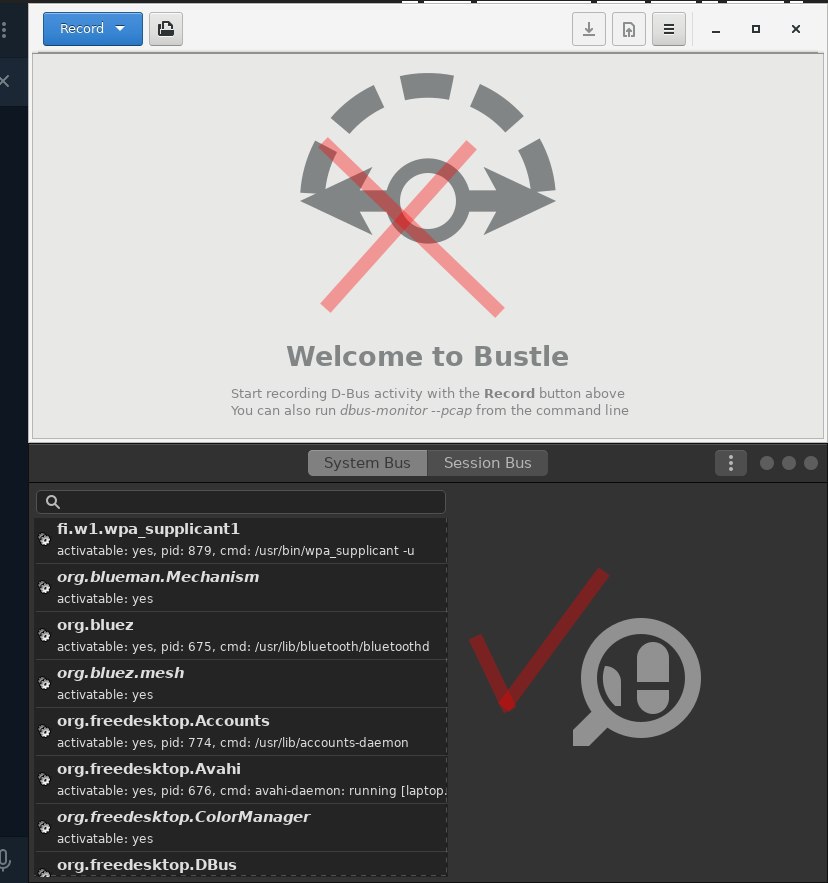Click the export document icon
This screenshot has width=828, height=883.
pyautogui.click(x=629, y=29)
